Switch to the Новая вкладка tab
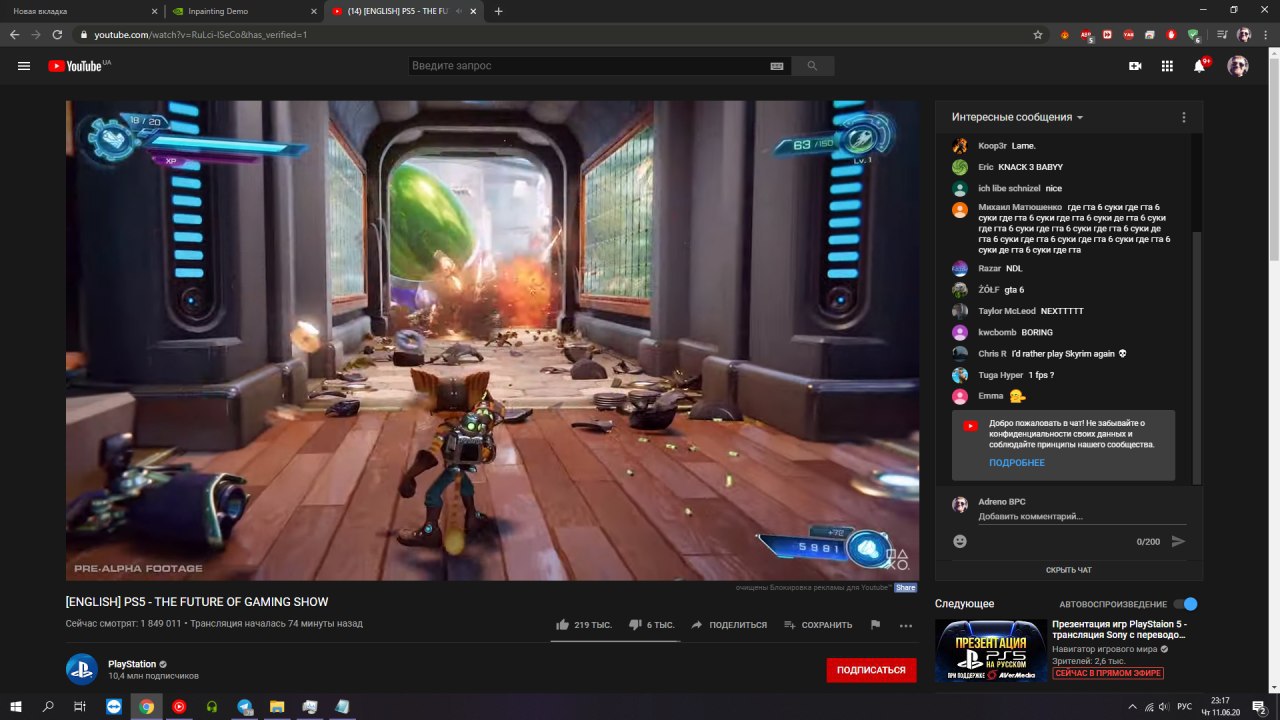 (x=81, y=11)
